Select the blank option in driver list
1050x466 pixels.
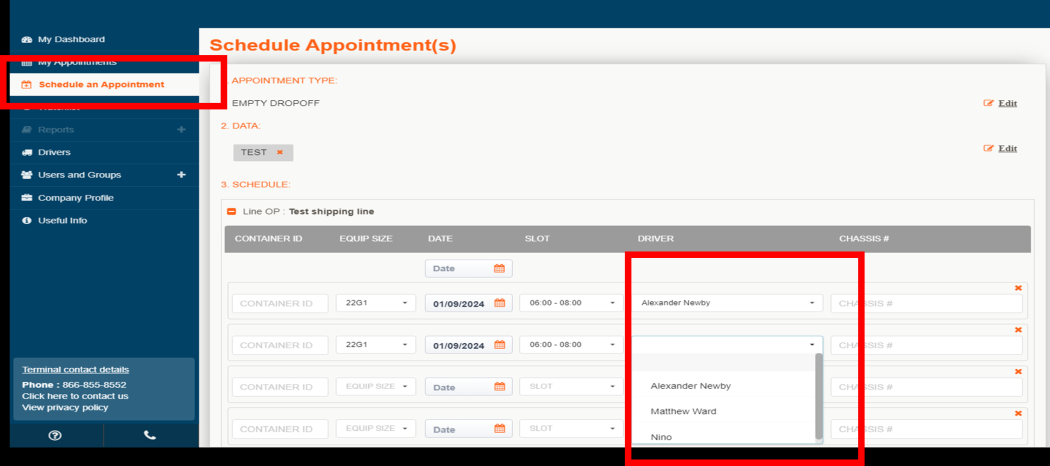(x=723, y=362)
